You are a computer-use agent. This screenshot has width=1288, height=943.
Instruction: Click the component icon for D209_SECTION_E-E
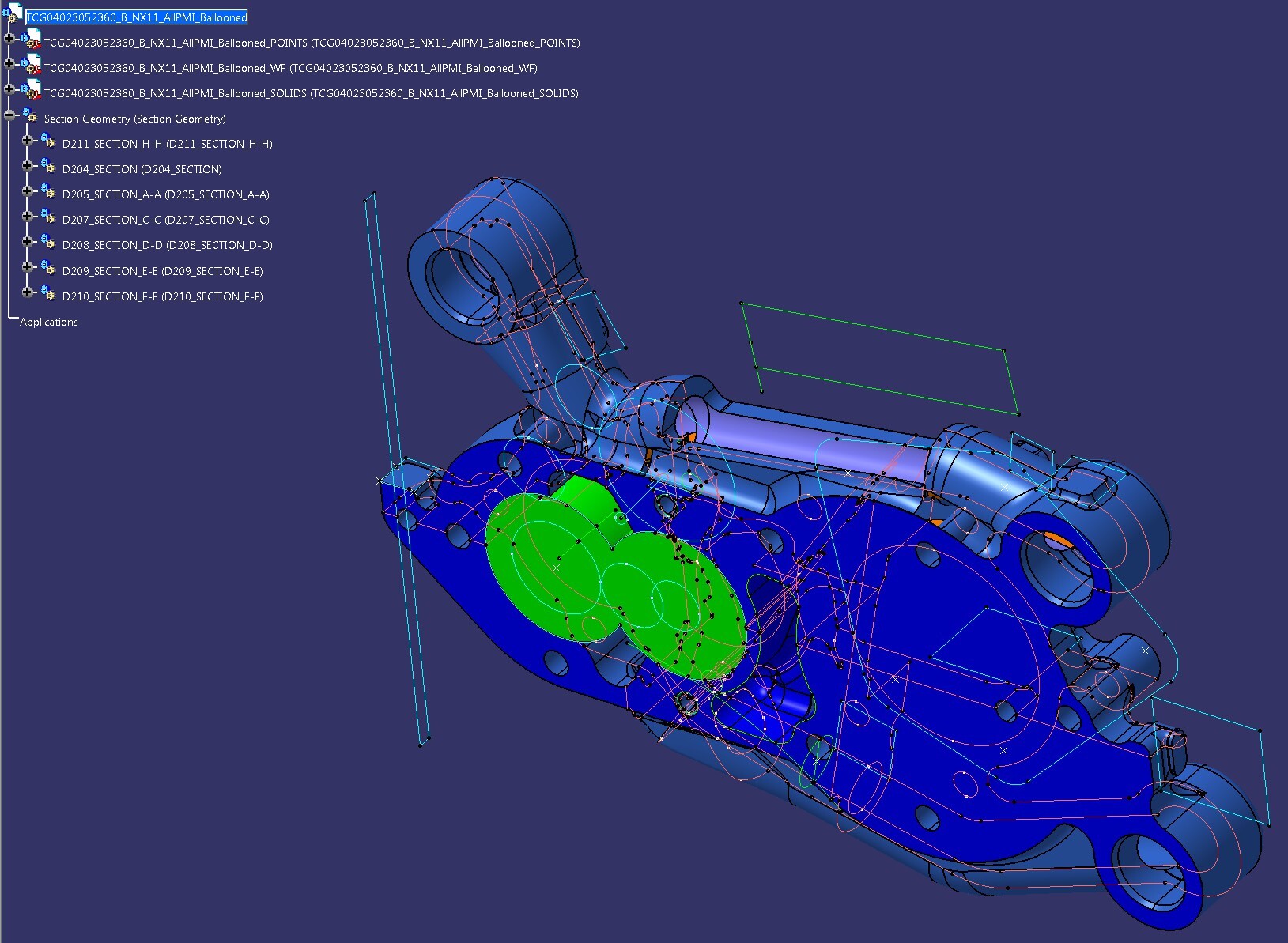click(x=49, y=269)
